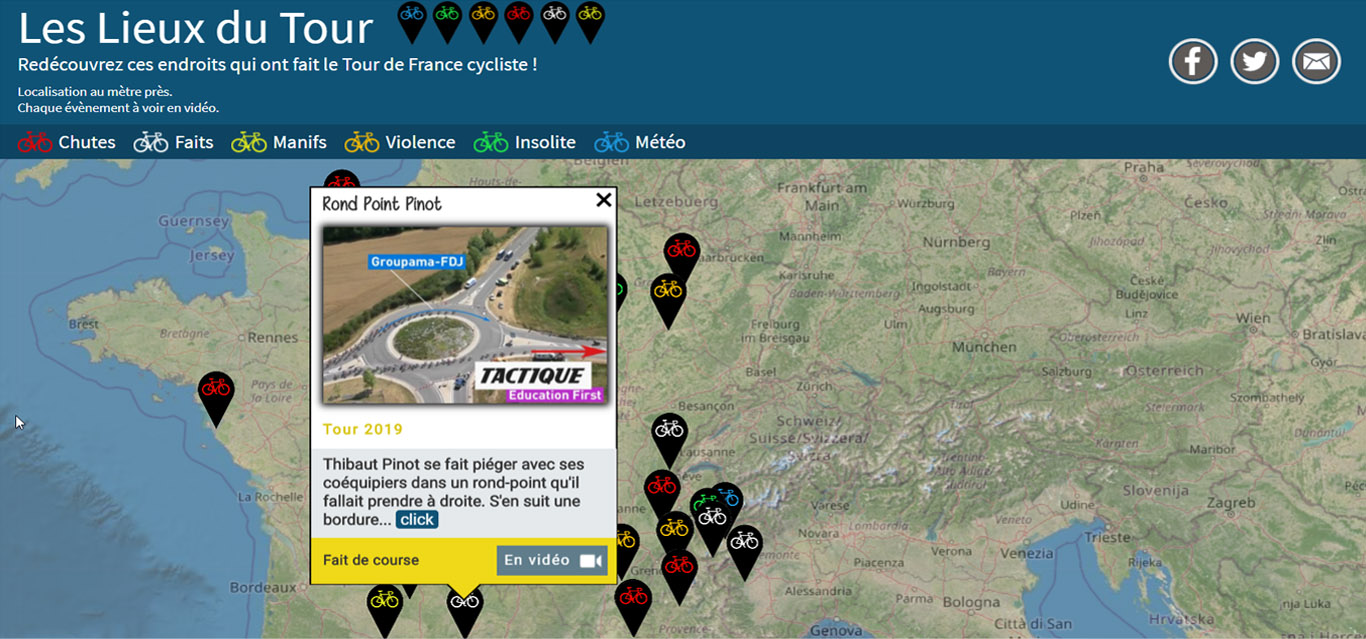Filter map by Violence events
Screen dimensions: 1366x639
(x=400, y=143)
